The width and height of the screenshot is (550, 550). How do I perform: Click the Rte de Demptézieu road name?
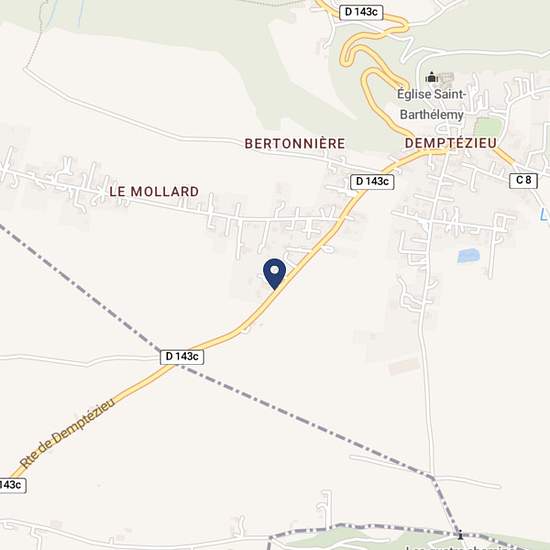(67, 432)
